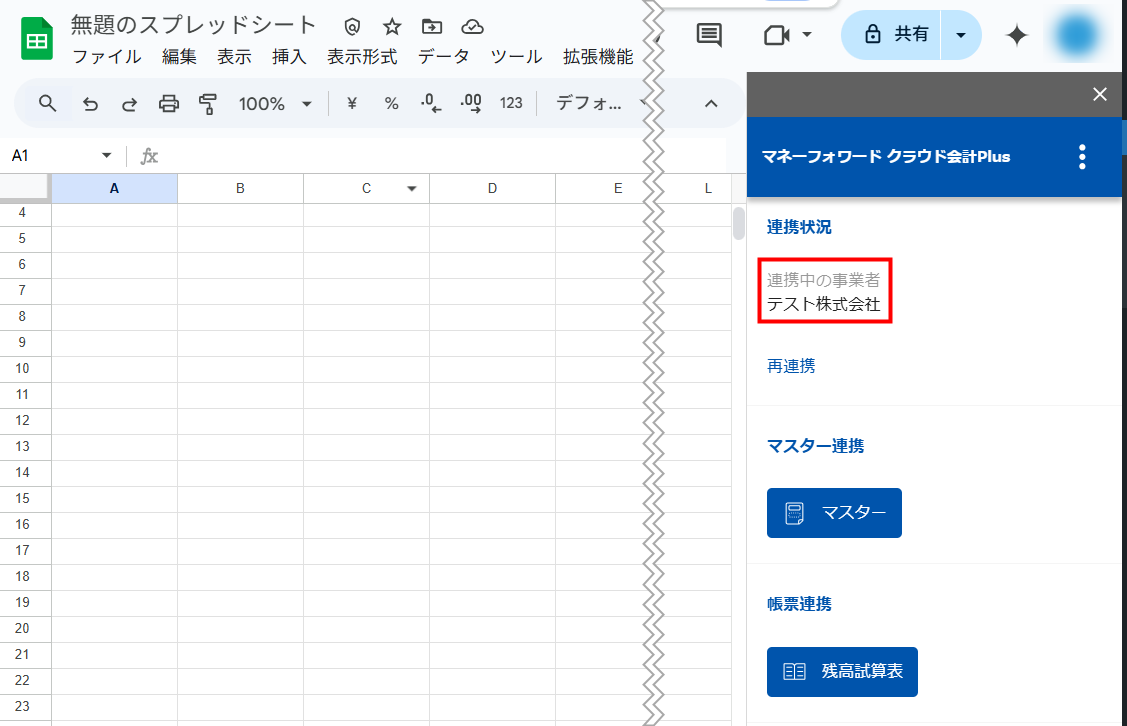
Task: Open the comment history
Action: pyautogui.click(x=709, y=35)
